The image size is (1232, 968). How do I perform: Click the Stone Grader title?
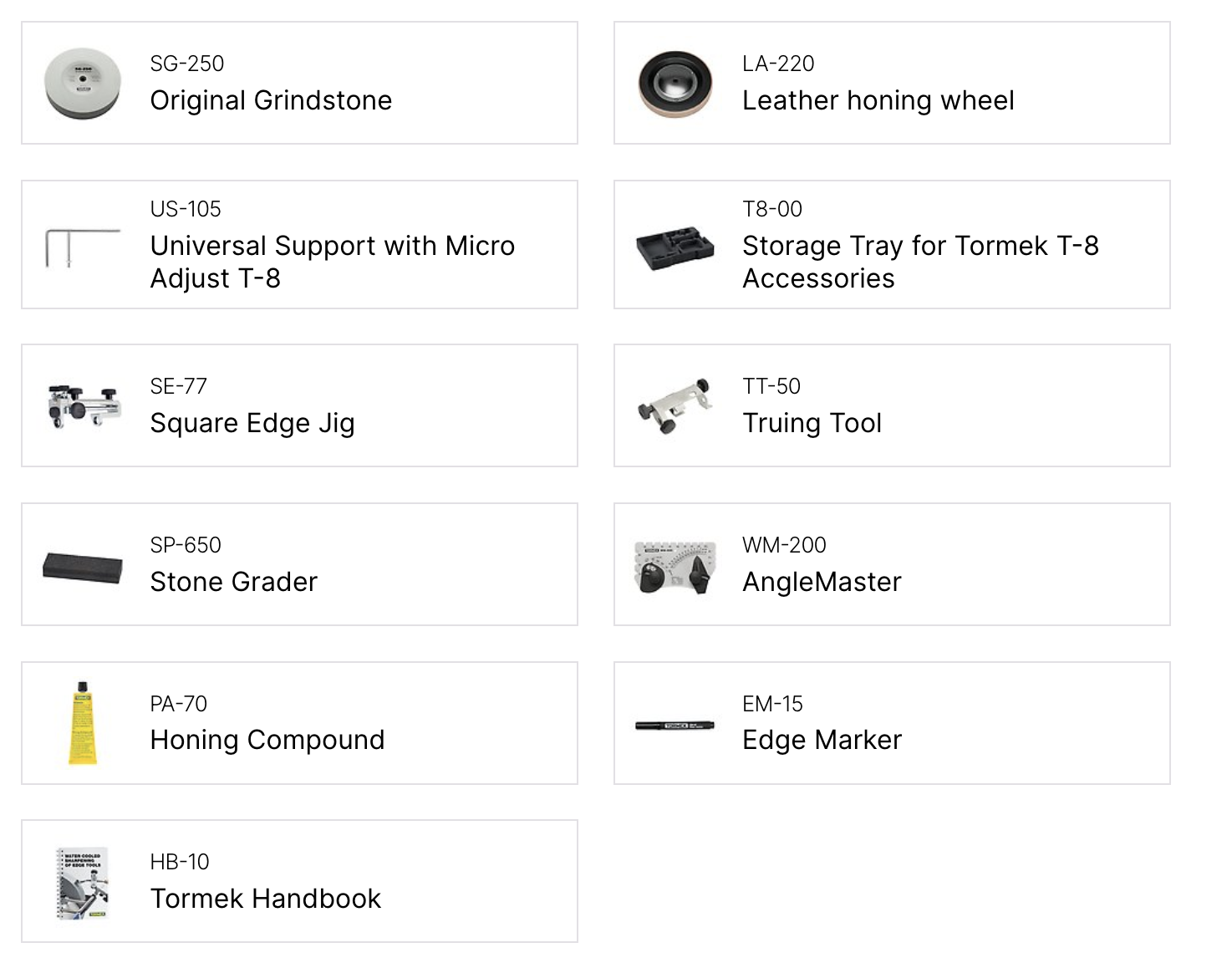pos(234,582)
